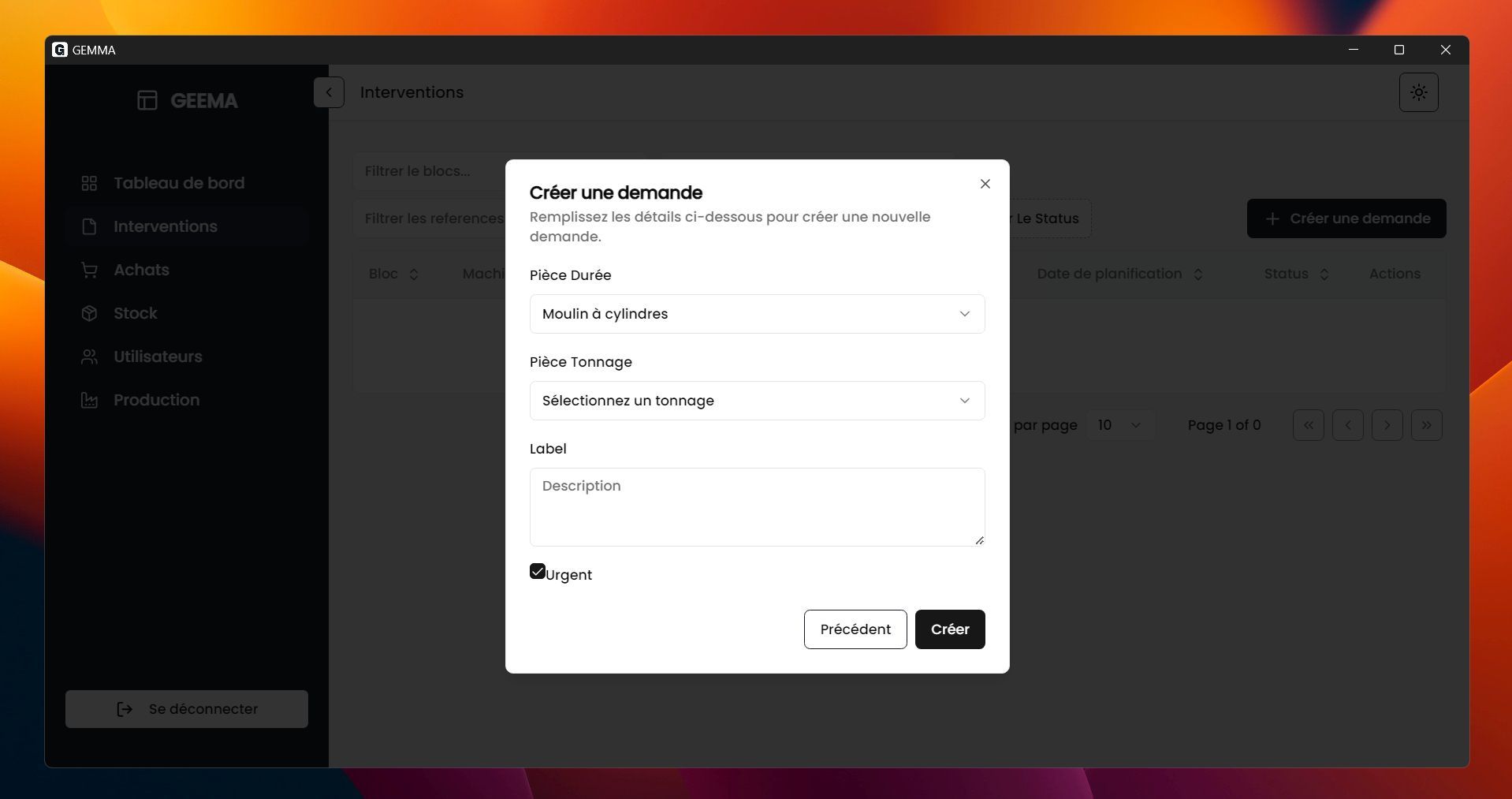
Task: Go to Stock in the sidebar
Action: 135,313
